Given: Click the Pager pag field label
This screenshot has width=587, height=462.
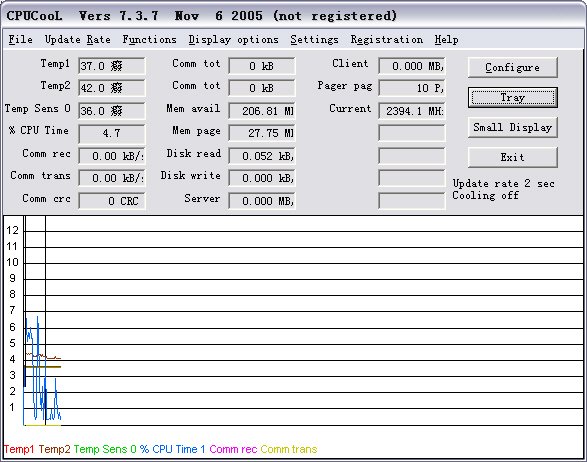Looking at the screenshot, I should 345,86.
